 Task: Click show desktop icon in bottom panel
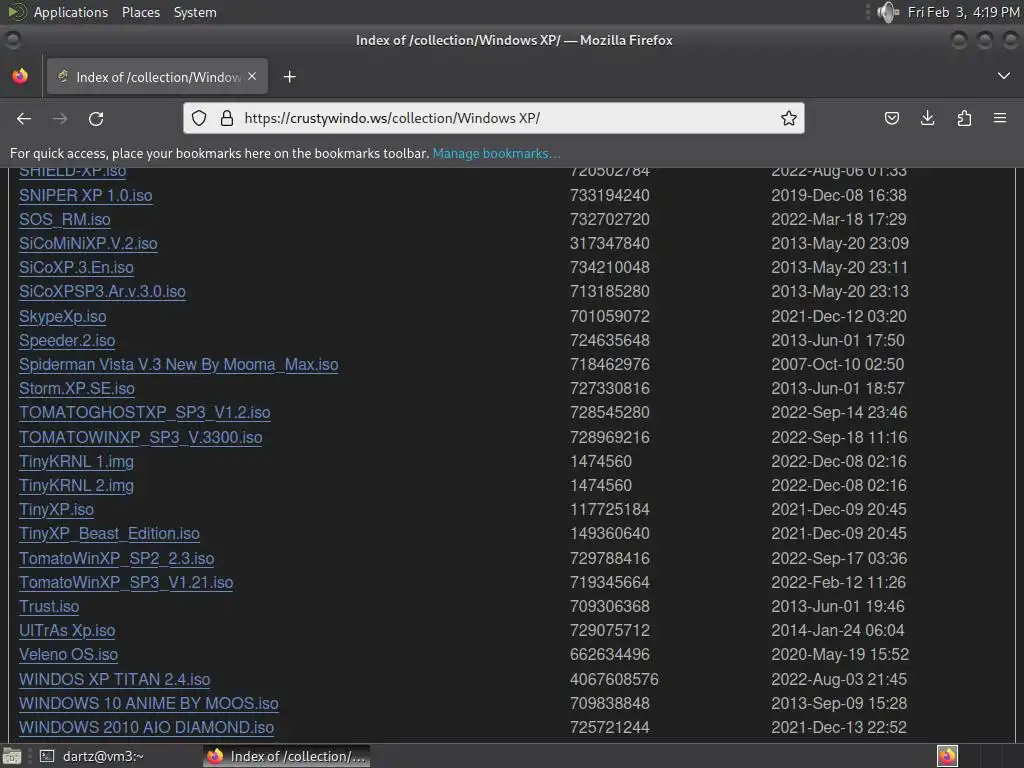pyautogui.click(x=12, y=756)
